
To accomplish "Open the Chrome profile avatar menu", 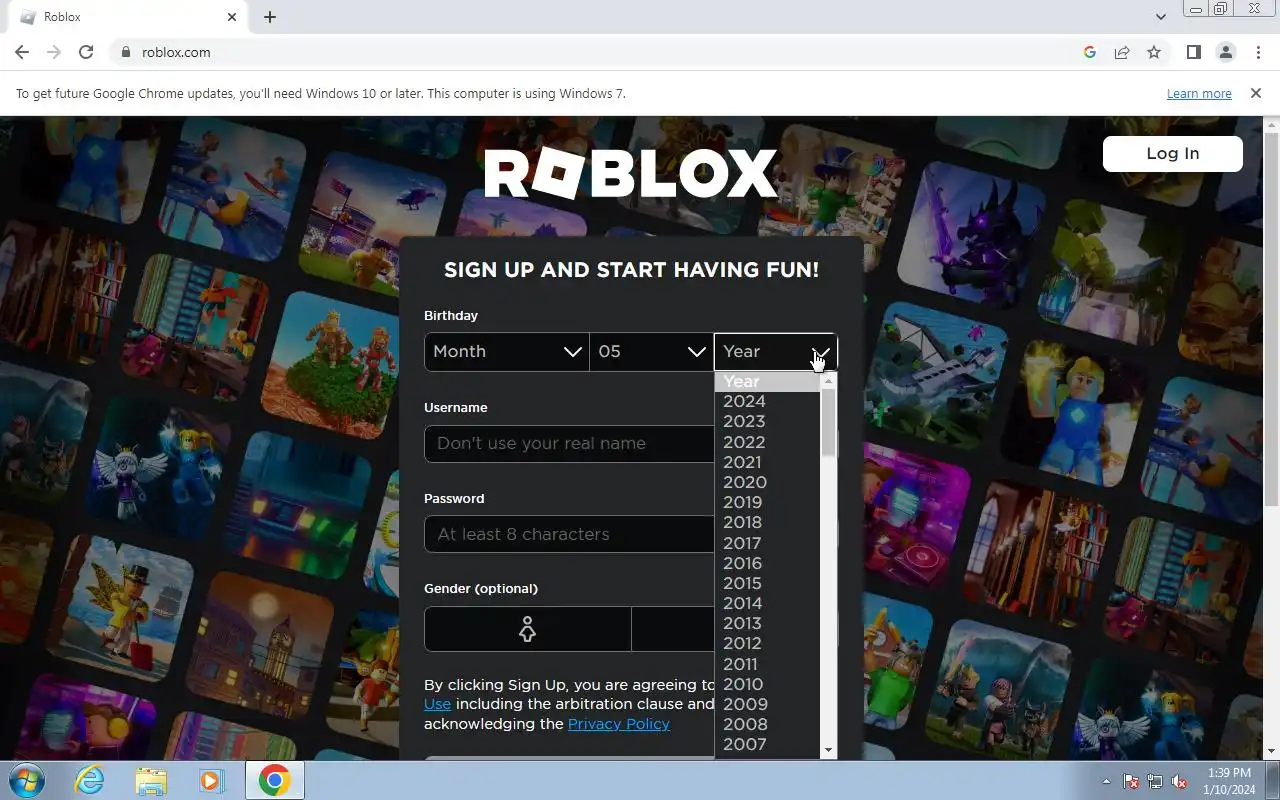I will (1225, 52).
